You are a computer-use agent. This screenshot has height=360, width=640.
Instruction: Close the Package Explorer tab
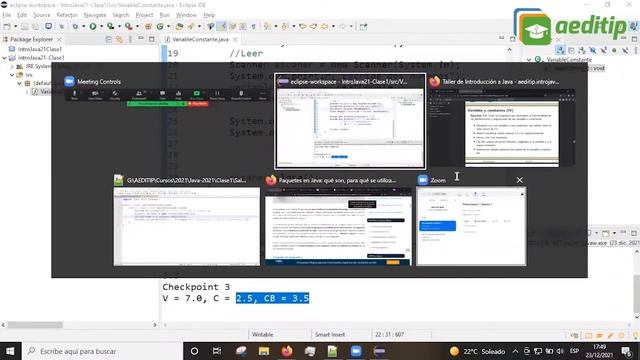click(x=60, y=39)
